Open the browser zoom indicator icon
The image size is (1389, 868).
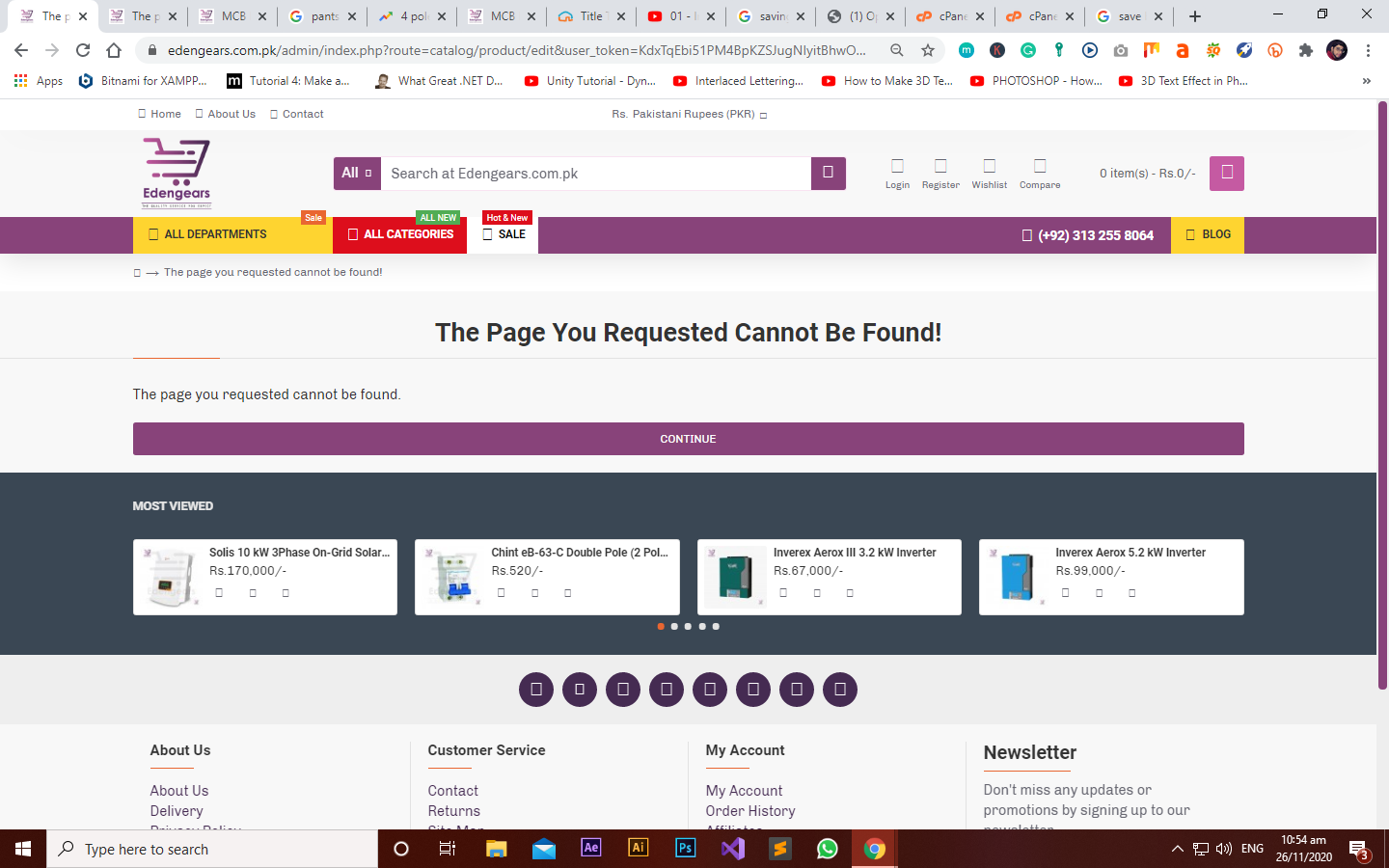point(897,50)
